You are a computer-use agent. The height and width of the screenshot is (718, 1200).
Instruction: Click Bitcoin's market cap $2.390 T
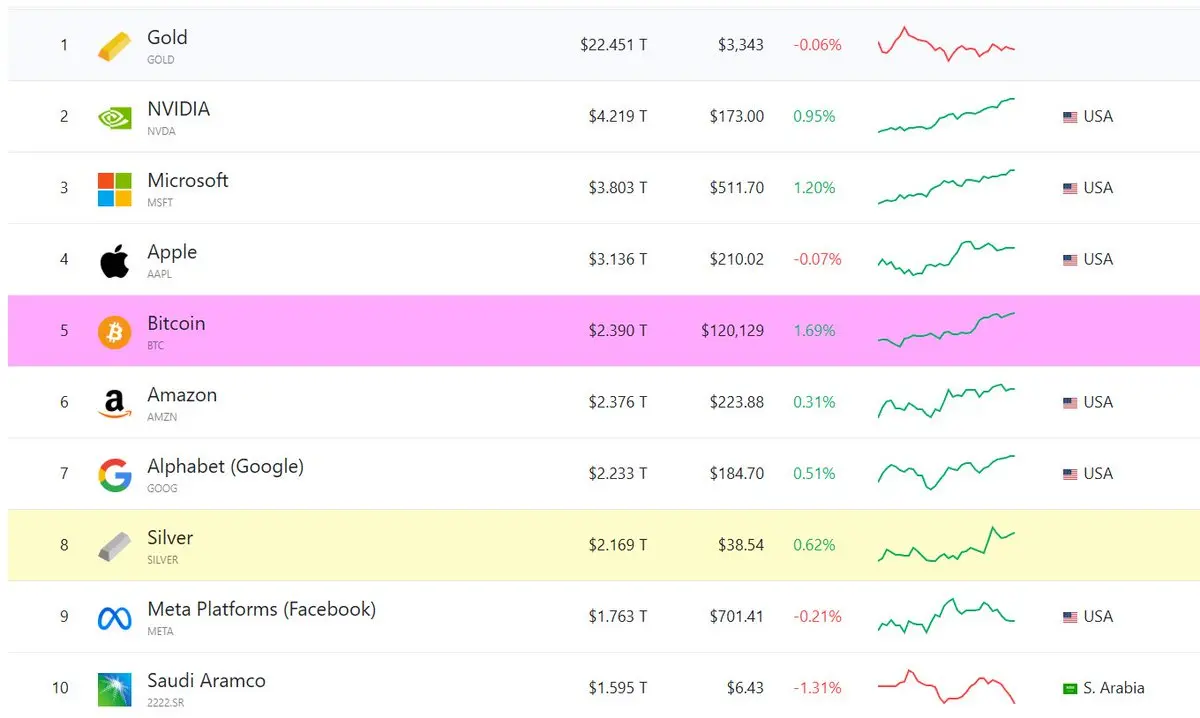tap(618, 331)
